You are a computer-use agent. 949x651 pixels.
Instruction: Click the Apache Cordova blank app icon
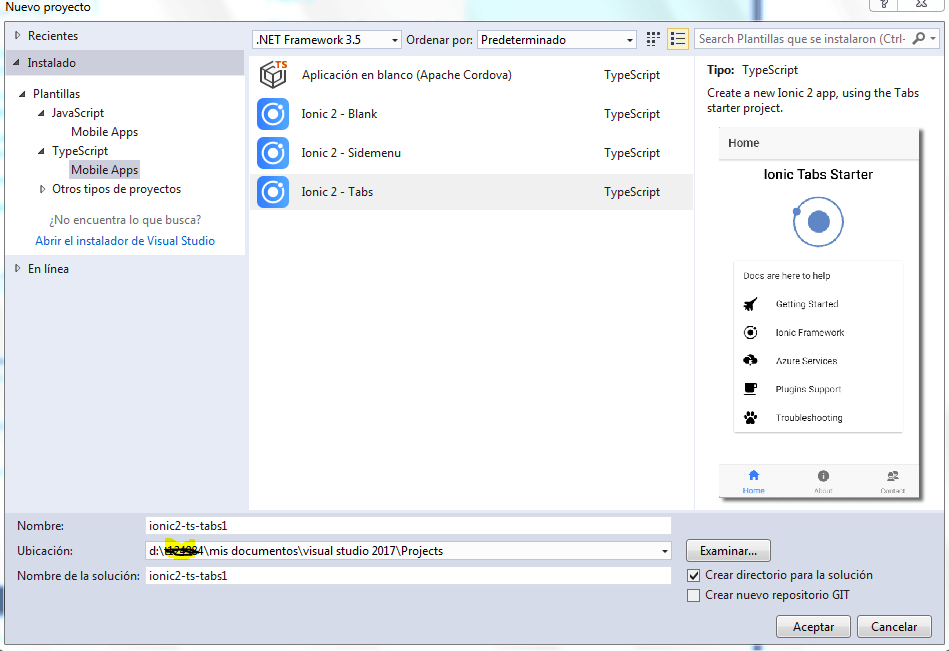point(273,75)
